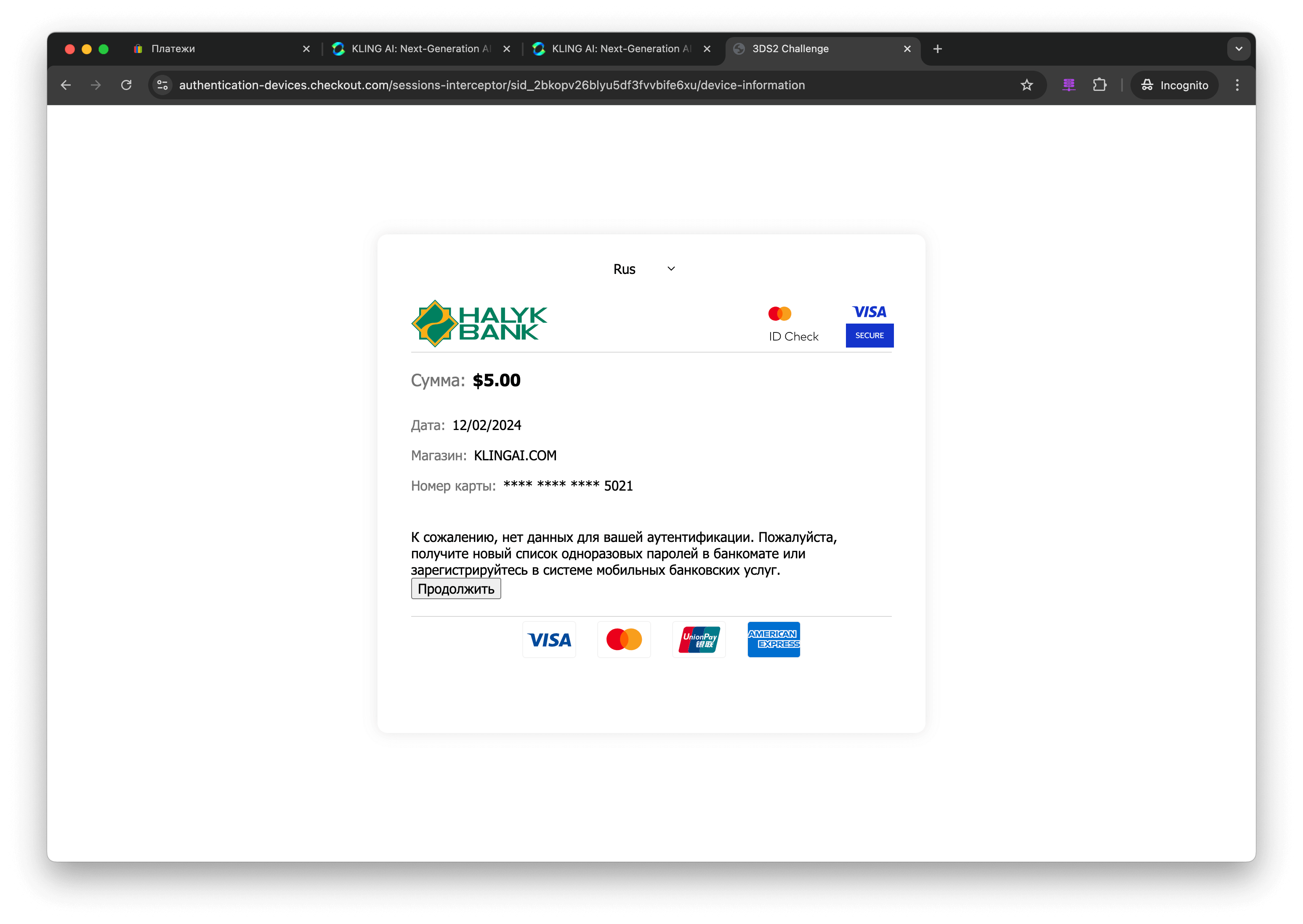
Task: Click the masked card number ending 5021
Action: pyautogui.click(x=567, y=486)
